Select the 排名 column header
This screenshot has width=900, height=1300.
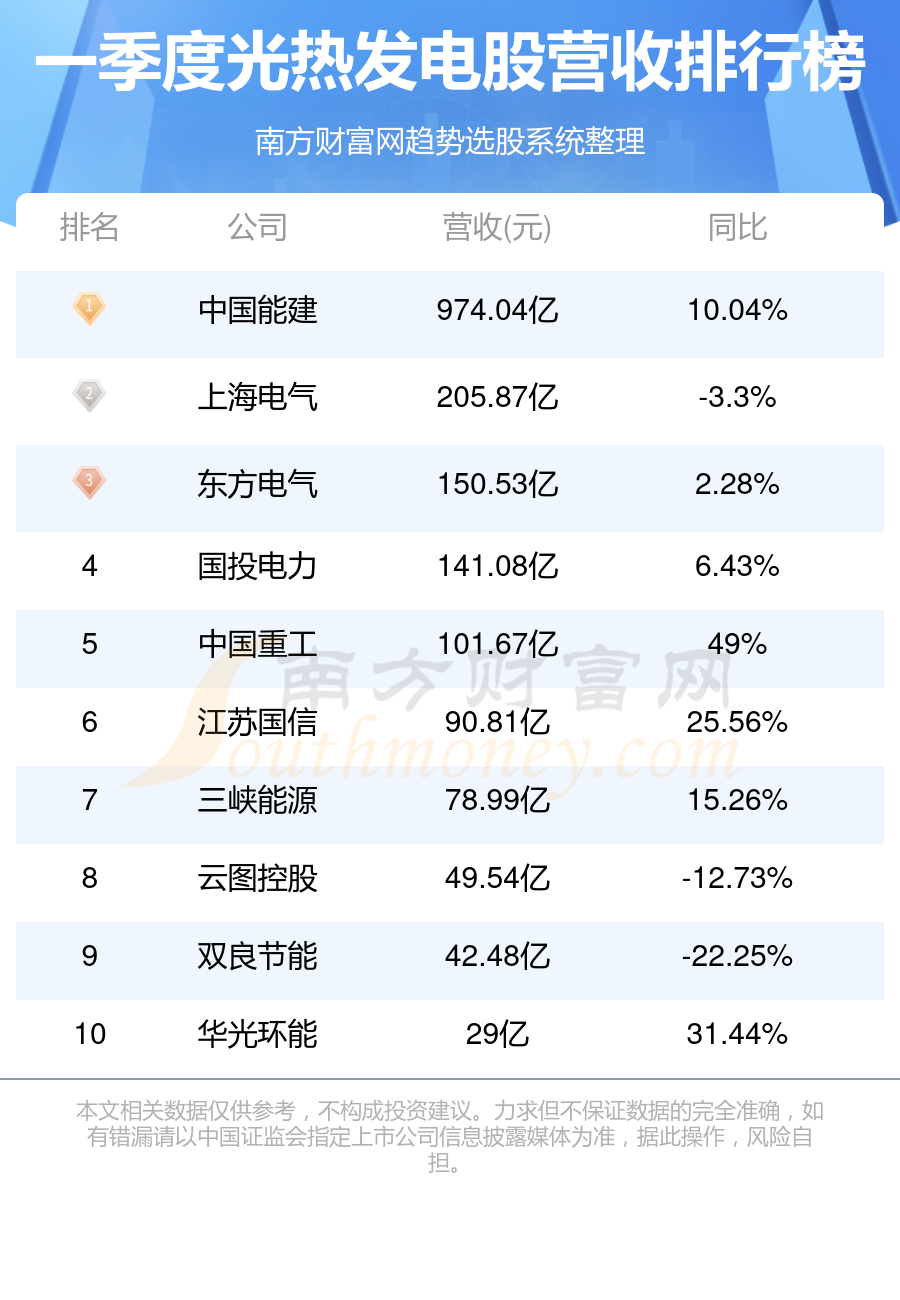tap(90, 228)
